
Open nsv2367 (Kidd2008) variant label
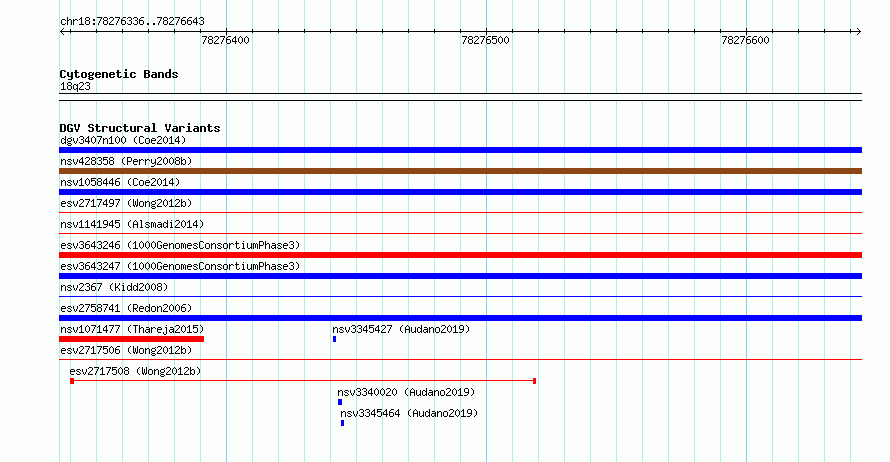(x=114, y=287)
